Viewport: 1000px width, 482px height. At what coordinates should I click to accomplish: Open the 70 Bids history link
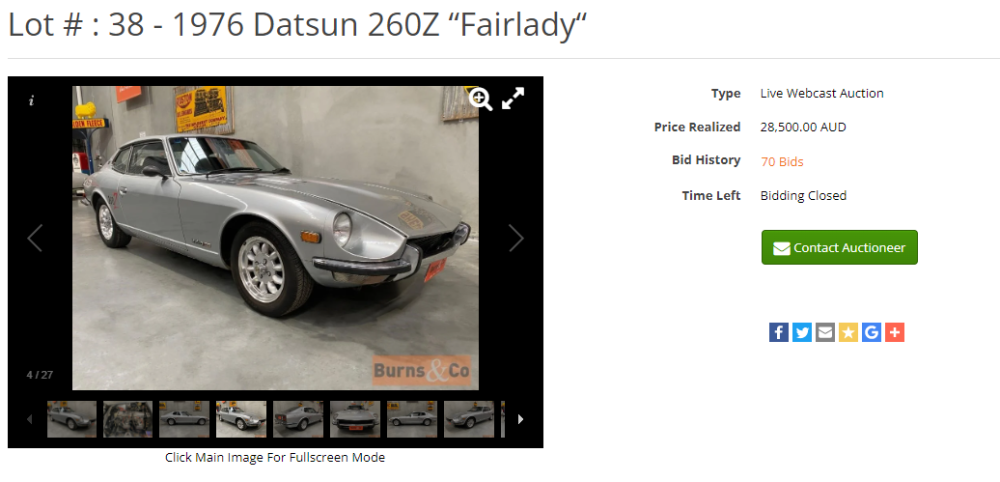782,162
